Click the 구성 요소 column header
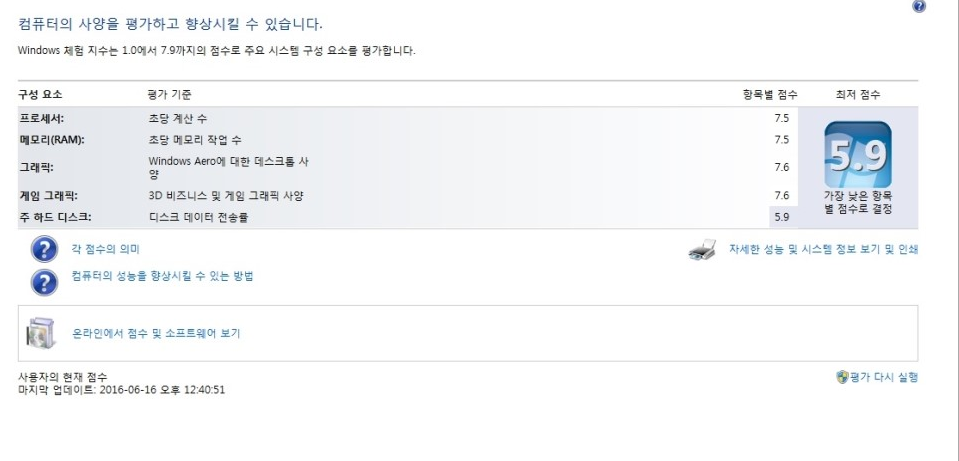959x461 pixels. click(x=40, y=94)
